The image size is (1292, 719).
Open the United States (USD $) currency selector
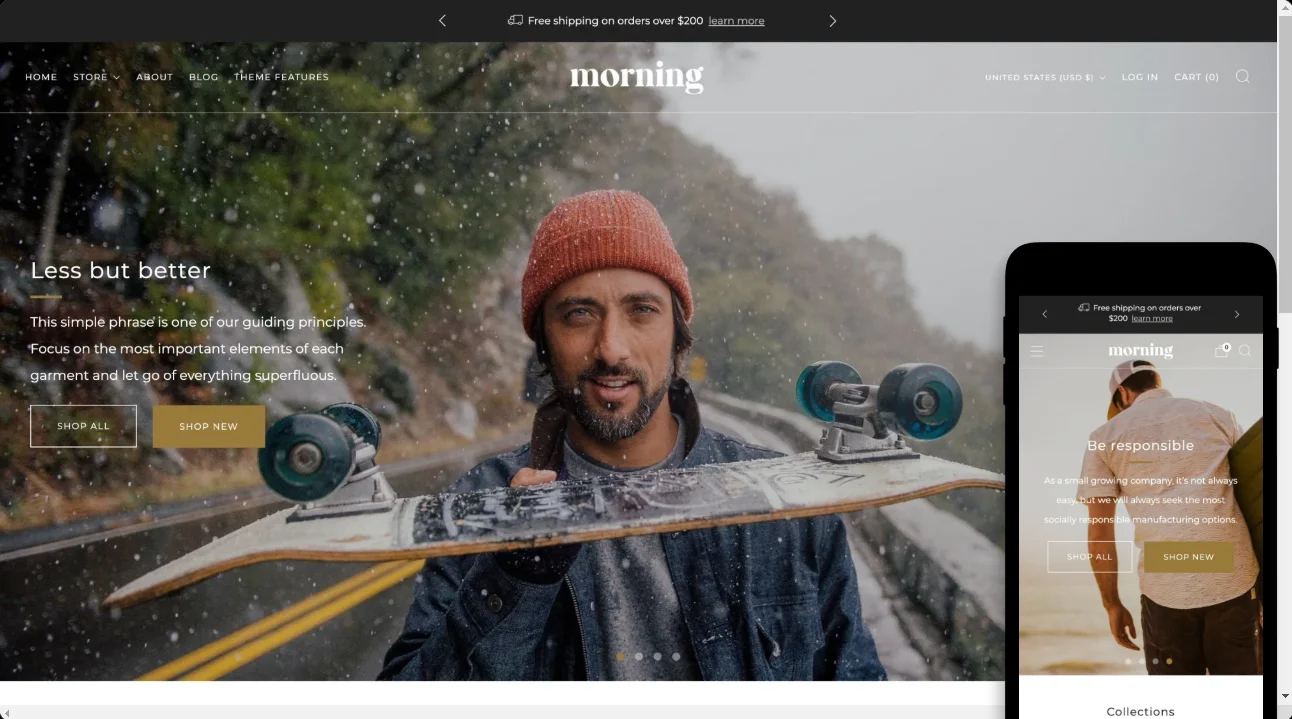pos(1044,77)
